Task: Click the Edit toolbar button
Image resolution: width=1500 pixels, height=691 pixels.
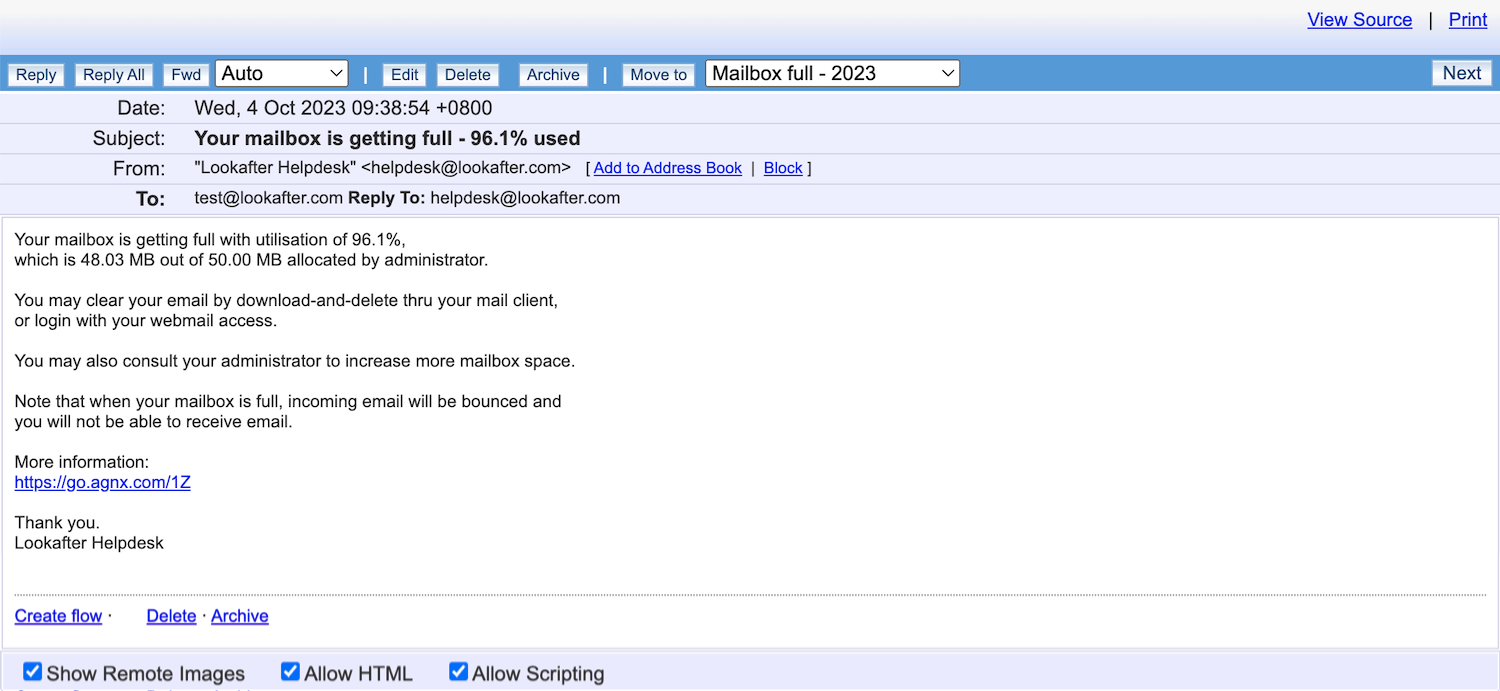Action: [404, 75]
